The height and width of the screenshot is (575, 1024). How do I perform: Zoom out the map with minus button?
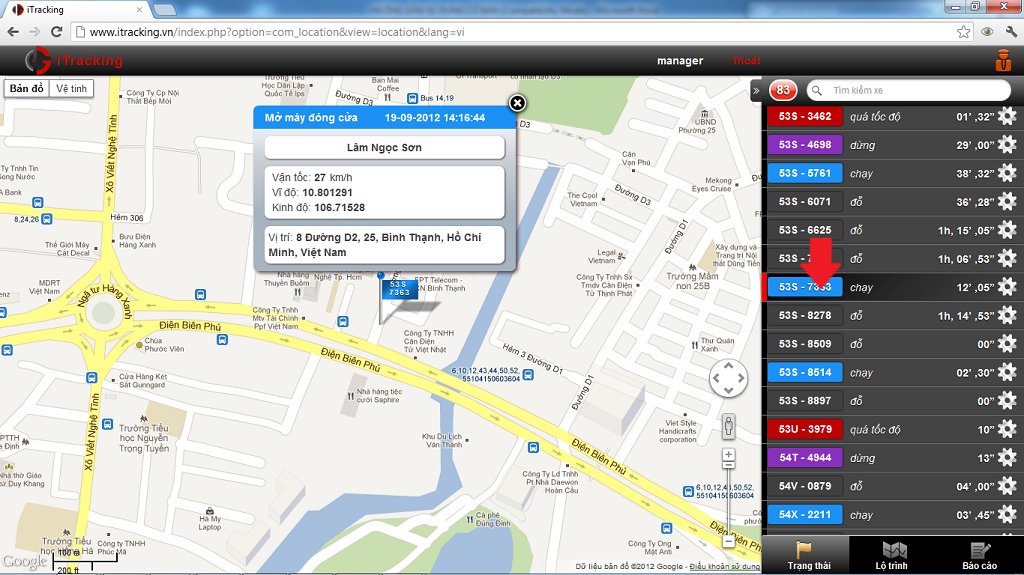(728, 541)
